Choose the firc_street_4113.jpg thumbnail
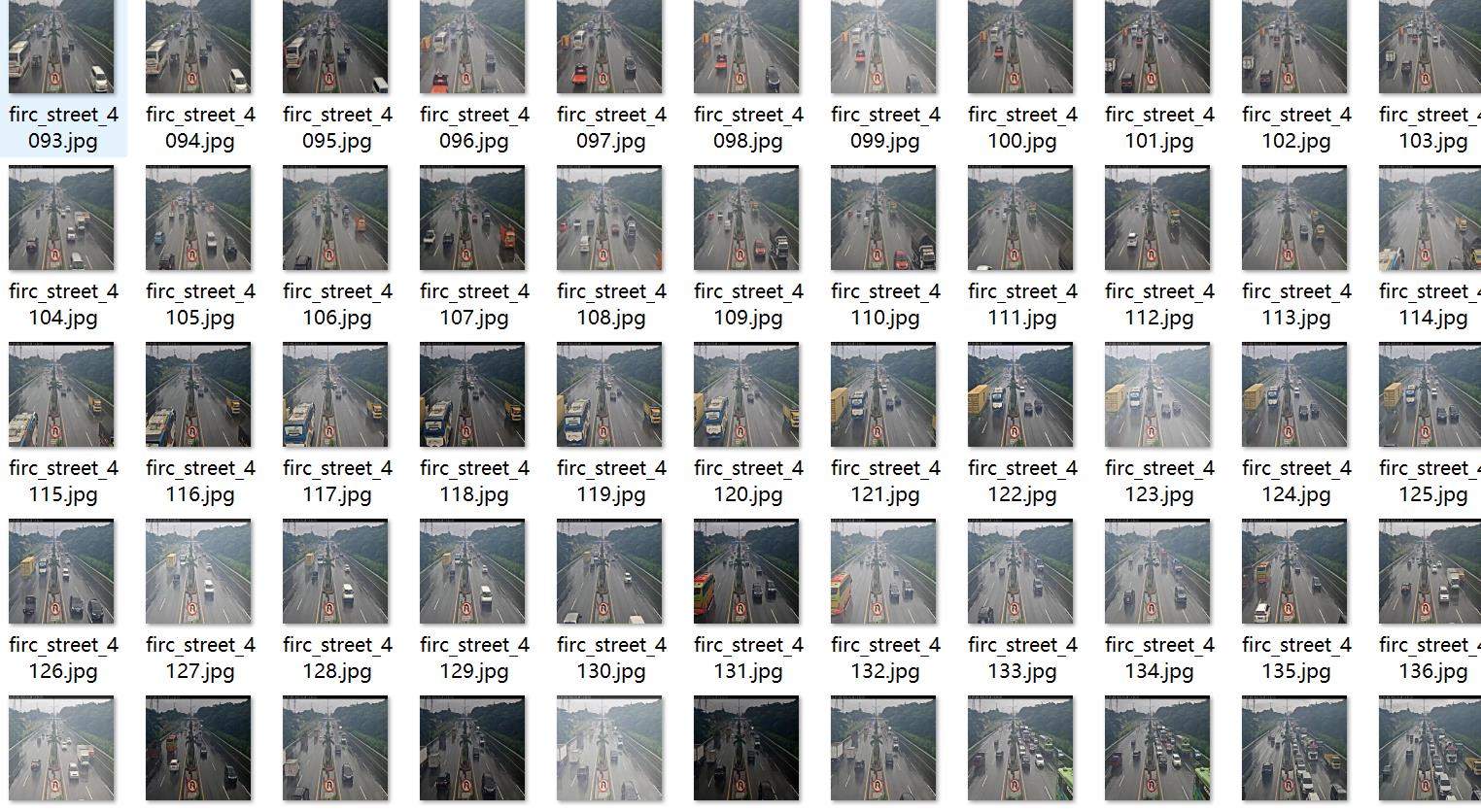This screenshot has width=1481, height=812. pos(1294,218)
